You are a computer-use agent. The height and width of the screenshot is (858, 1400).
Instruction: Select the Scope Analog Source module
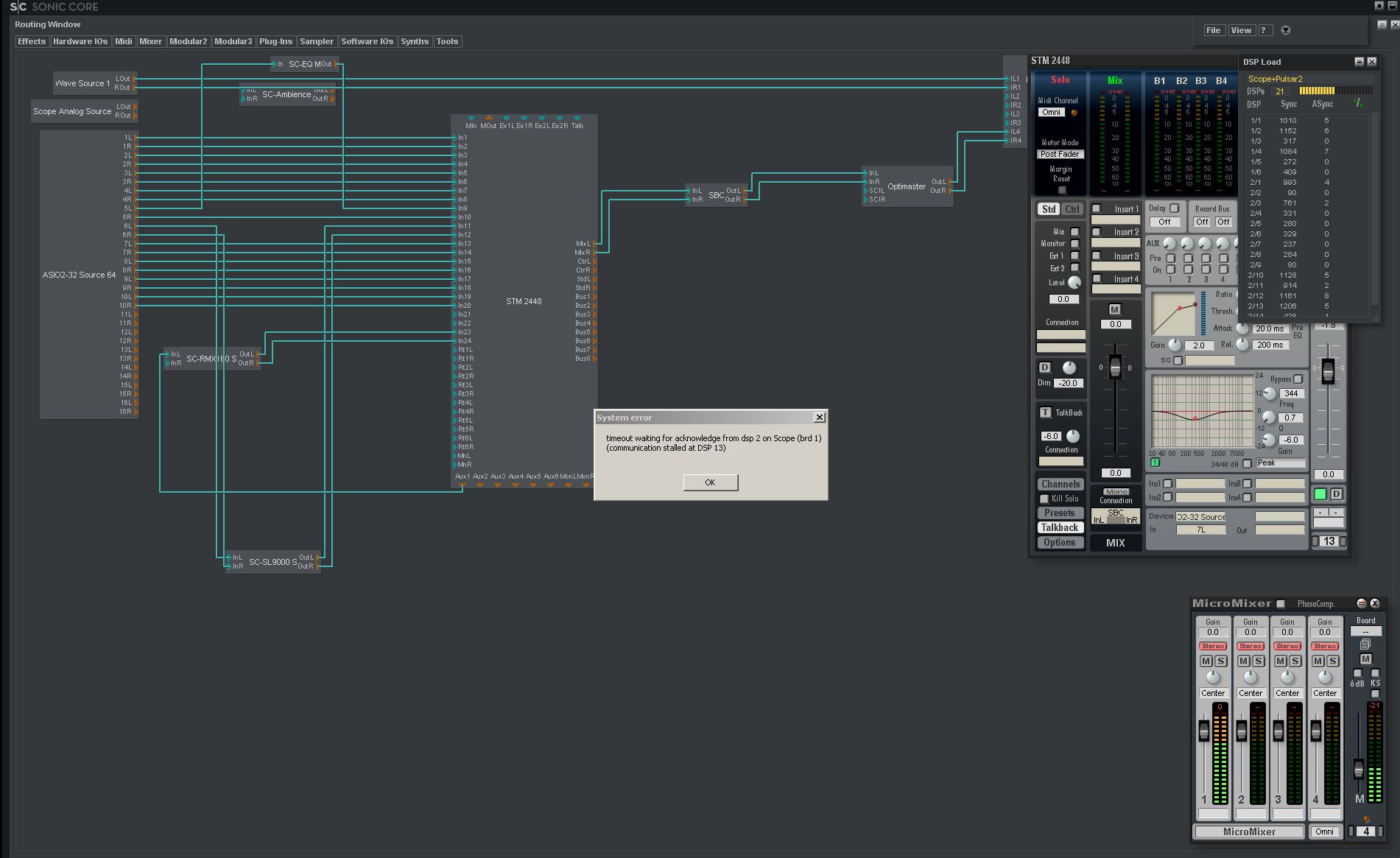point(84,111)
